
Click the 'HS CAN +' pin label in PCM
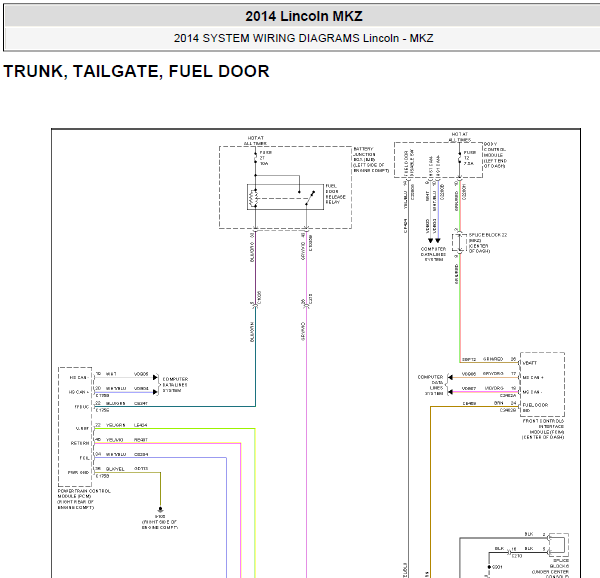tap(79, 392)
